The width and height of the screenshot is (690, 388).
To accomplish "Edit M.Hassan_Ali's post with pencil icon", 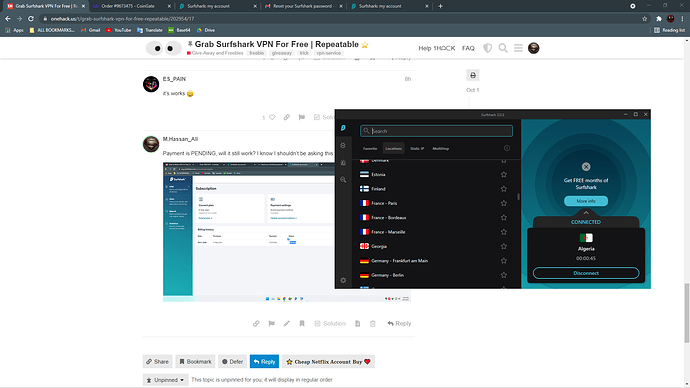I will pyautogui.click(x=286, y=323).
